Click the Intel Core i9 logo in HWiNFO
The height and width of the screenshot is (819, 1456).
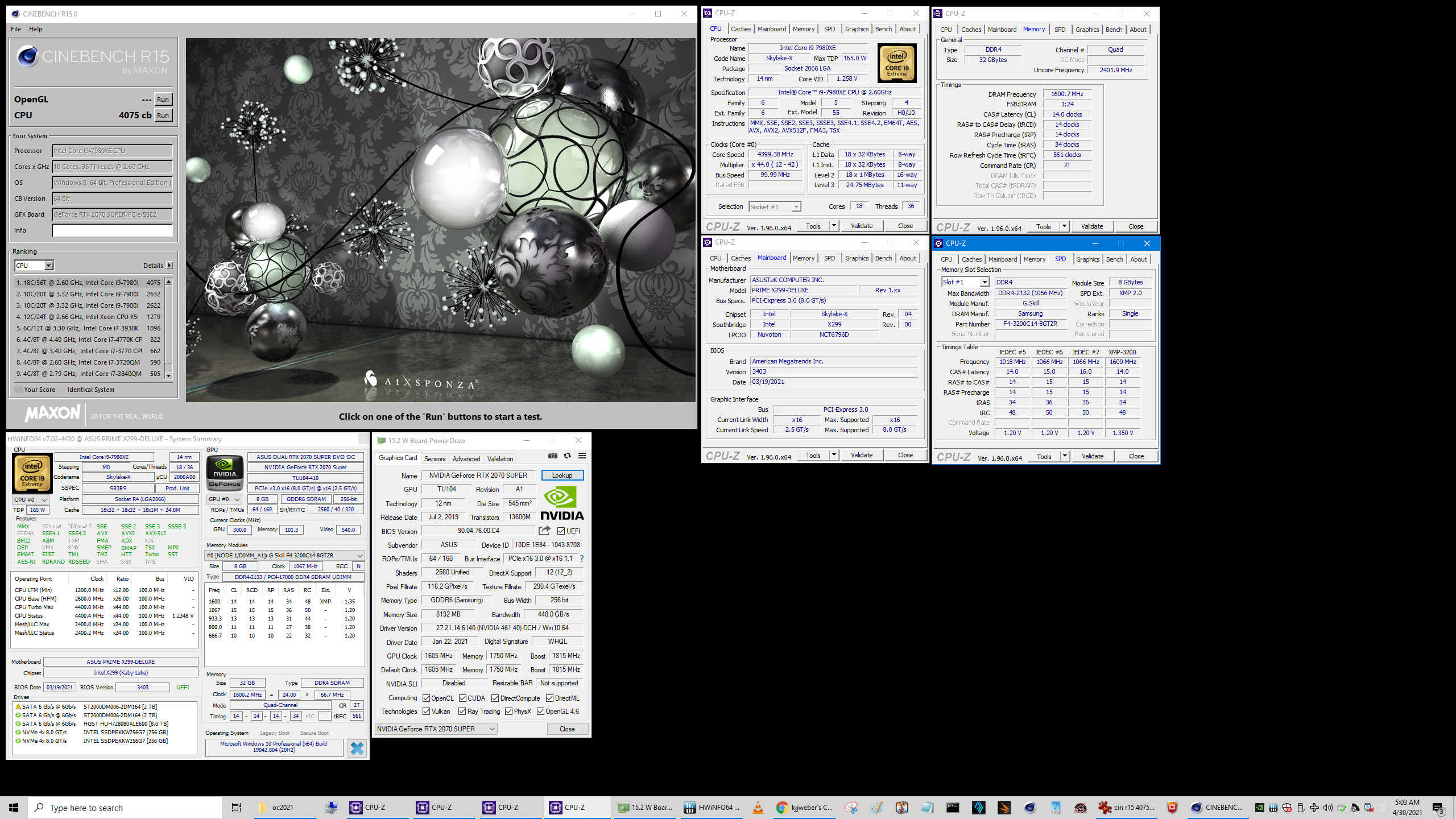click(x=32, y=473)
